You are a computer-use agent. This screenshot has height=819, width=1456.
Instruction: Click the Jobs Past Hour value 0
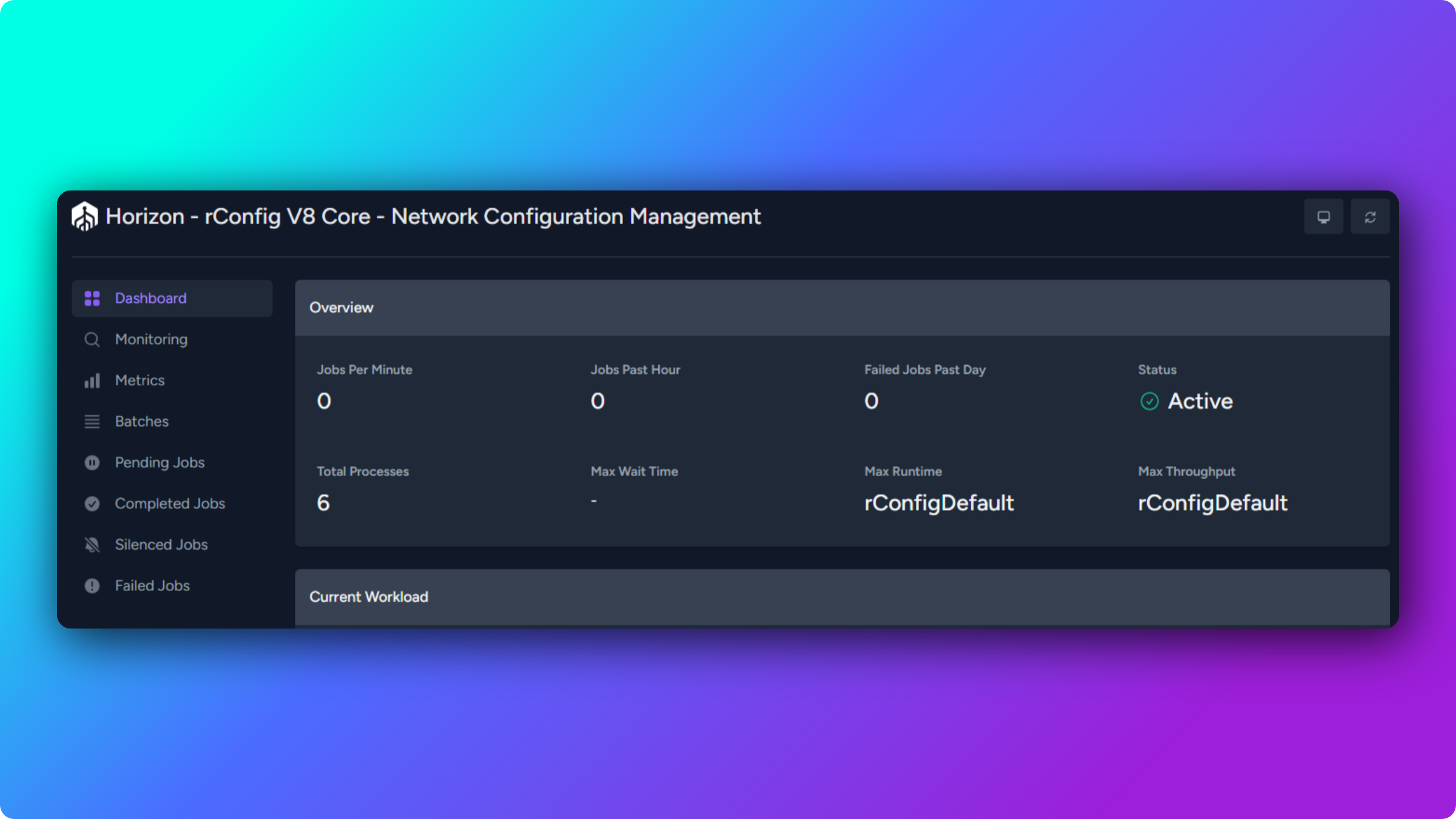tap(598, 401)
